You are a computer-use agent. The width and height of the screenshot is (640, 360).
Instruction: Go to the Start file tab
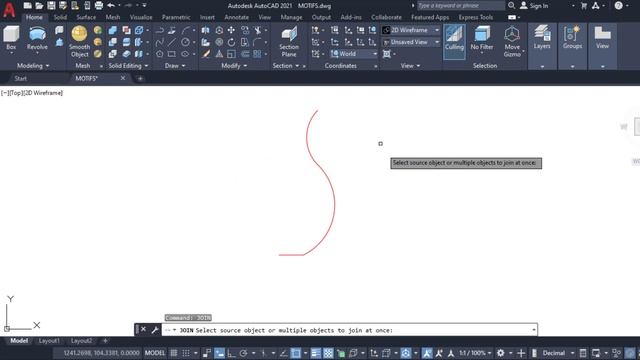point(20,78)
